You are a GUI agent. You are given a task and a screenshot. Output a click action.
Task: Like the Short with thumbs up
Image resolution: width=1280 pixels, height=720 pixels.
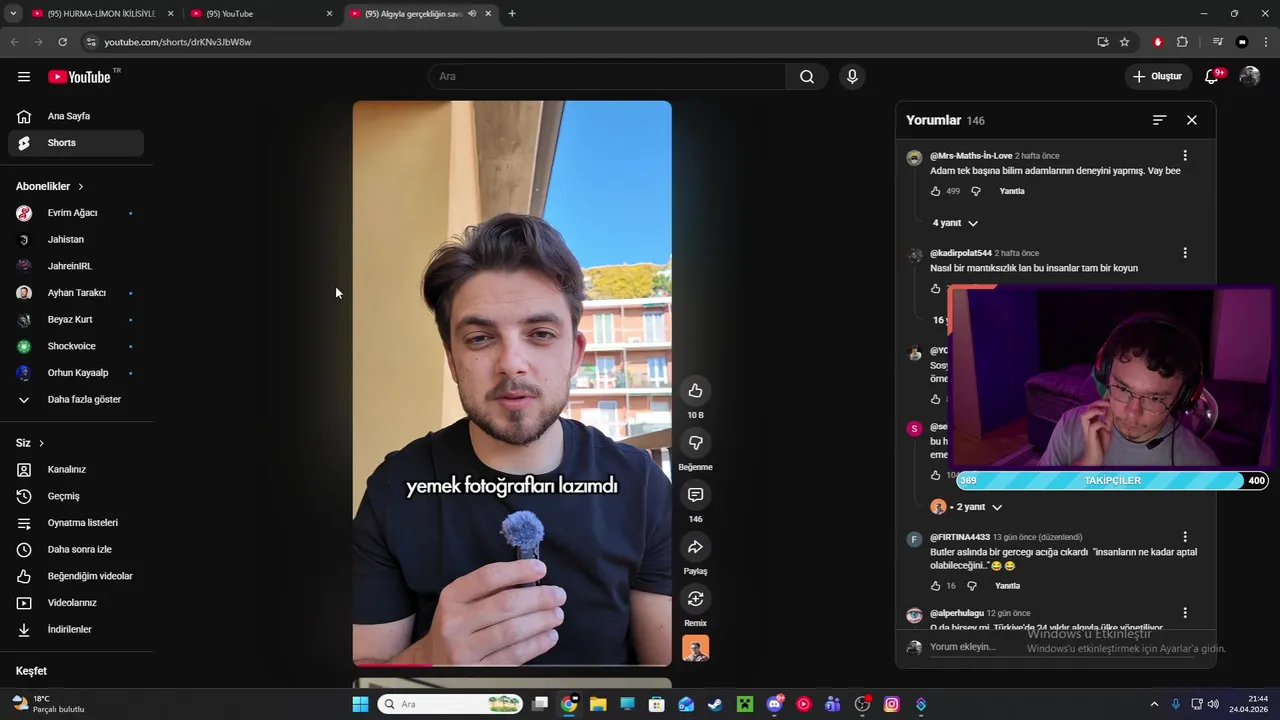click(695, 391)
